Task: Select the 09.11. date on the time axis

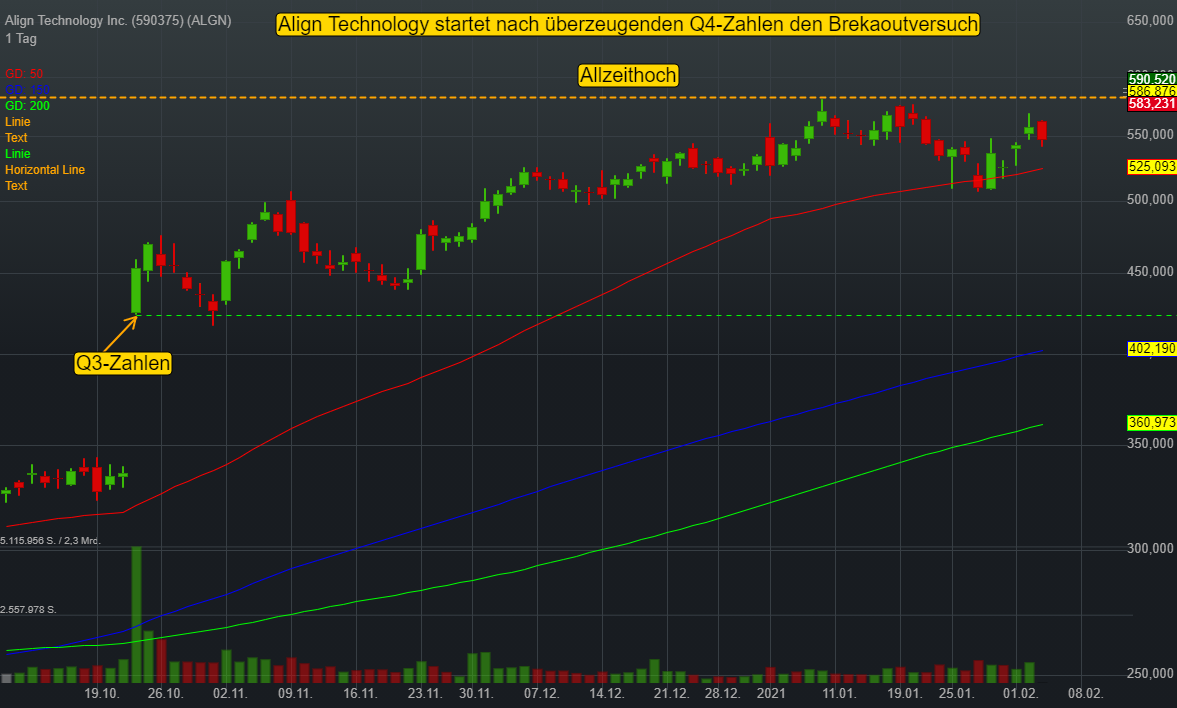Action: 295,693
